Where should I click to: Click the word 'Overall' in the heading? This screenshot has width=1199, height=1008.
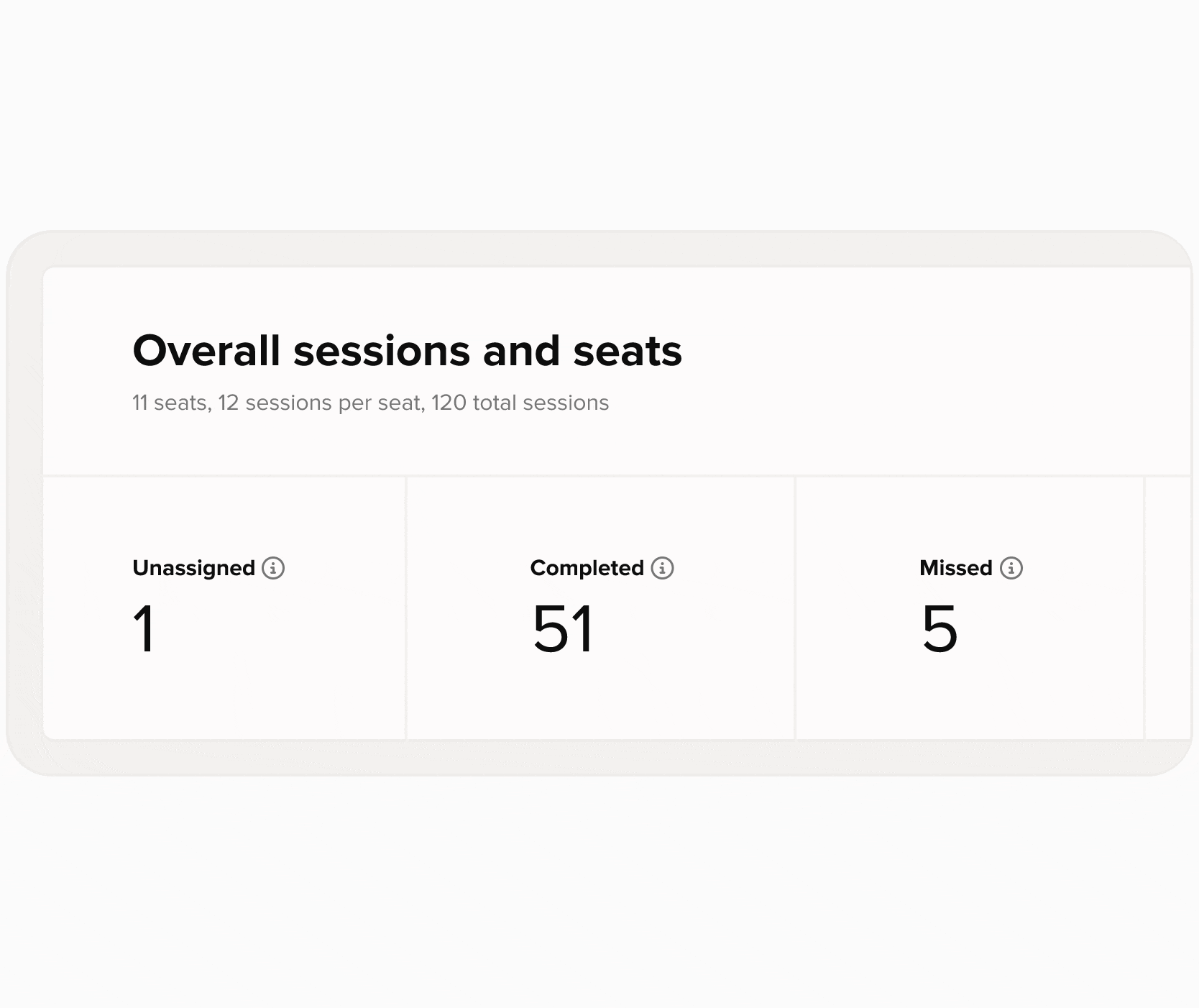pyautogui.click(x=206, y=351)
